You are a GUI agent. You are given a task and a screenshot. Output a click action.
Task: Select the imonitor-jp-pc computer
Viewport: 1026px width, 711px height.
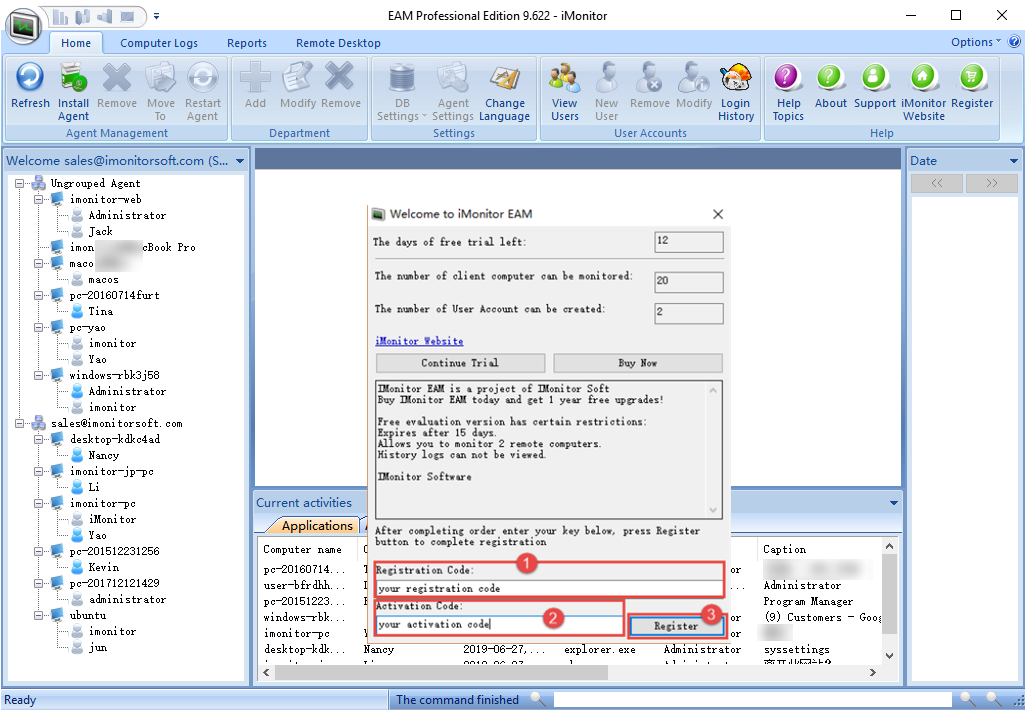(112, 472)
